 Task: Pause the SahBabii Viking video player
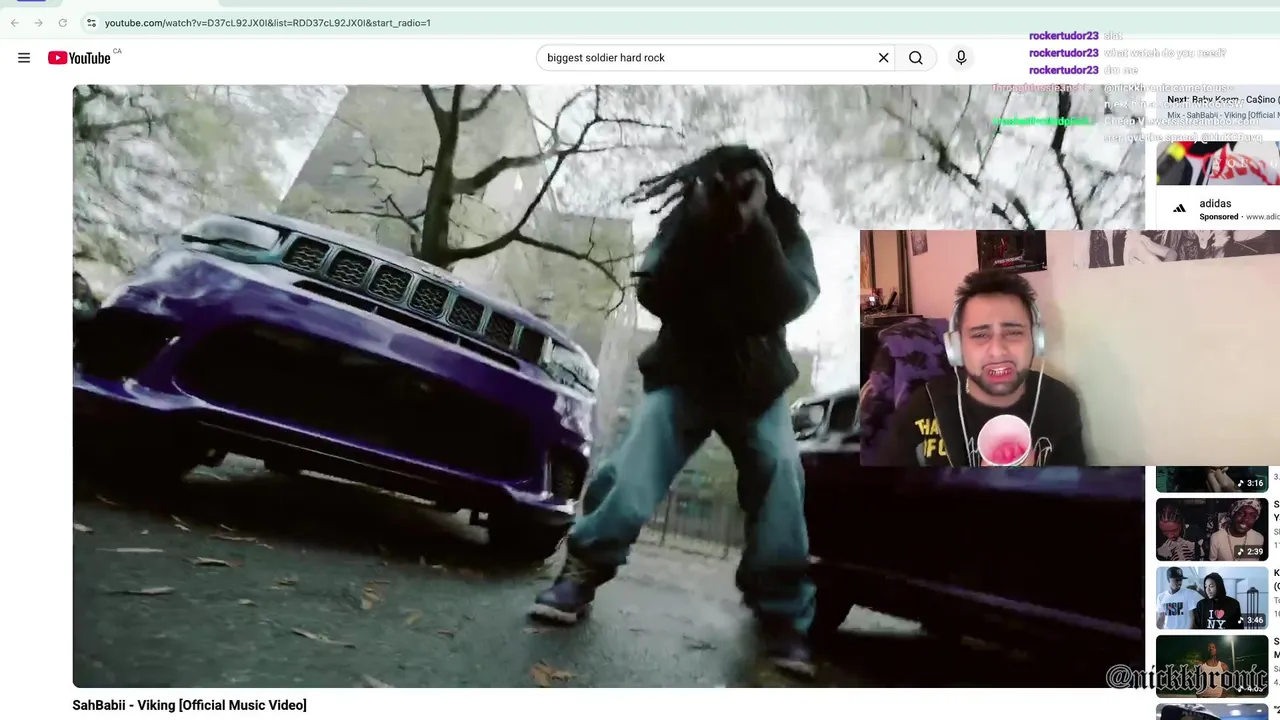click(608, 386)
